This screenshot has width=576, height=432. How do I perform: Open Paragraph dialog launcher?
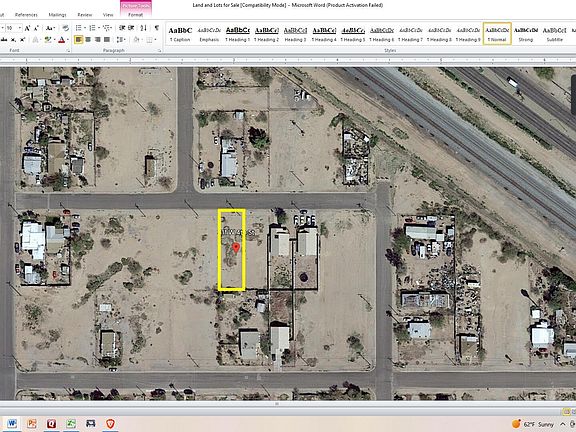pos(160,51)
